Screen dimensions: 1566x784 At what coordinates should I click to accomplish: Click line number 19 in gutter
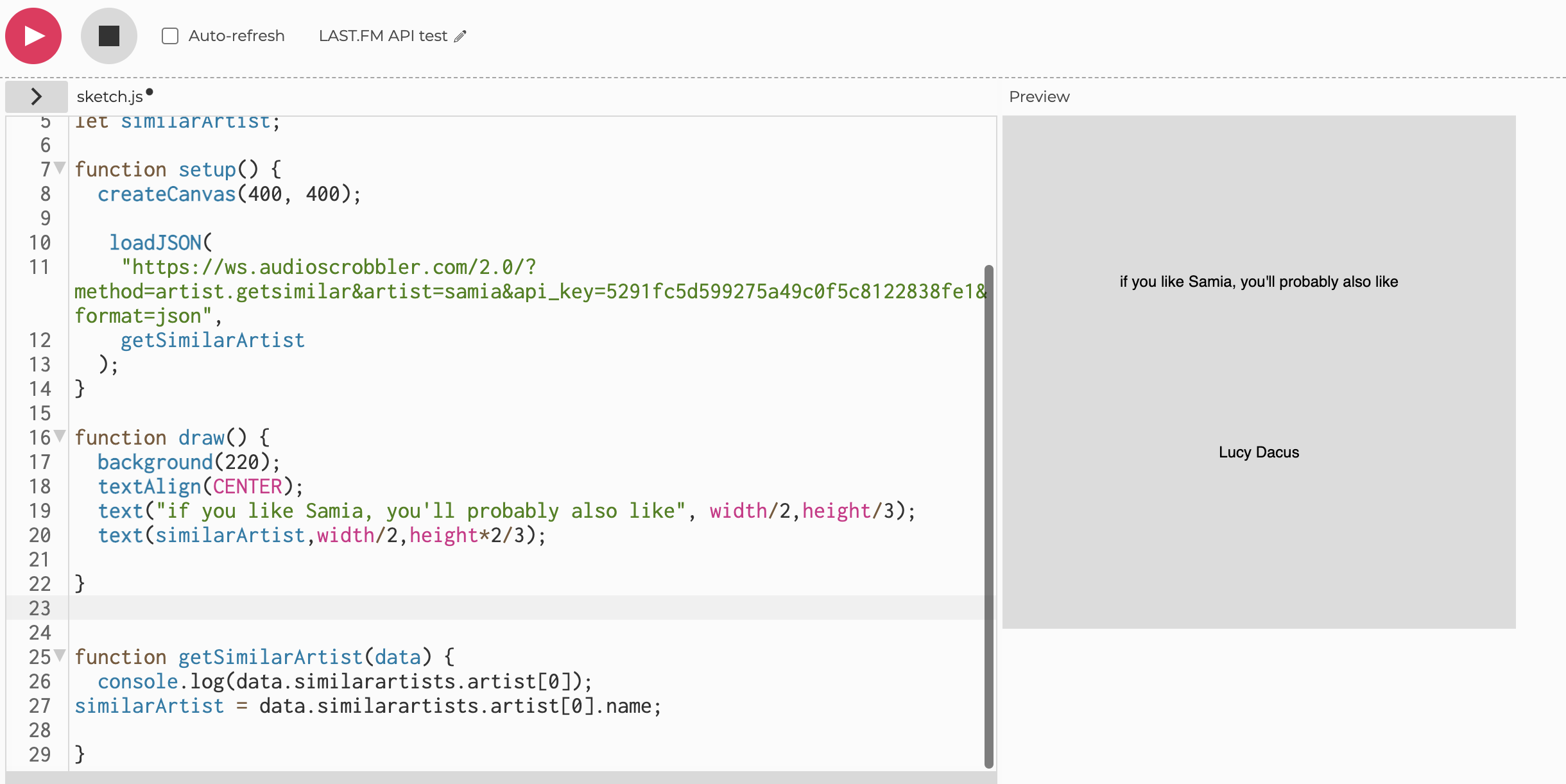coord(40,511)
